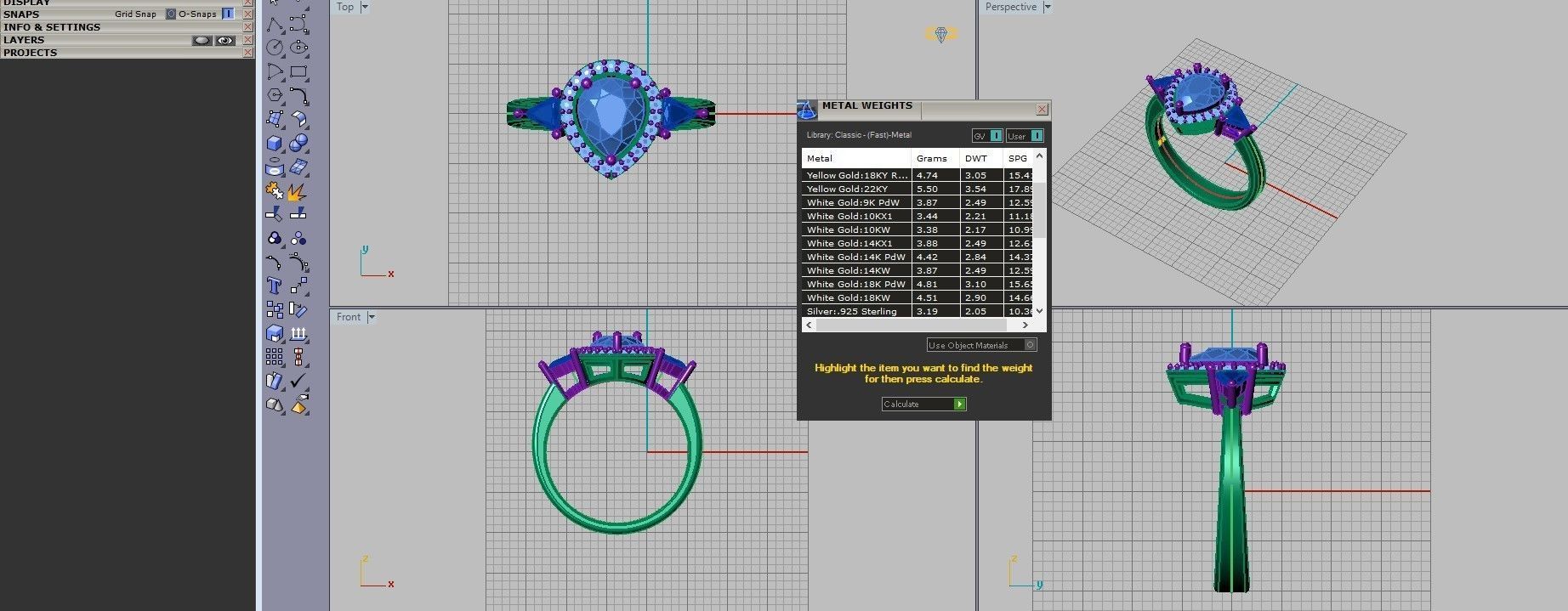Image resolution: width=1568 pixels, height=611 pixels.
Task: Sort by the DWT column header
Action: pyautogui.click(x=981, y=158)
